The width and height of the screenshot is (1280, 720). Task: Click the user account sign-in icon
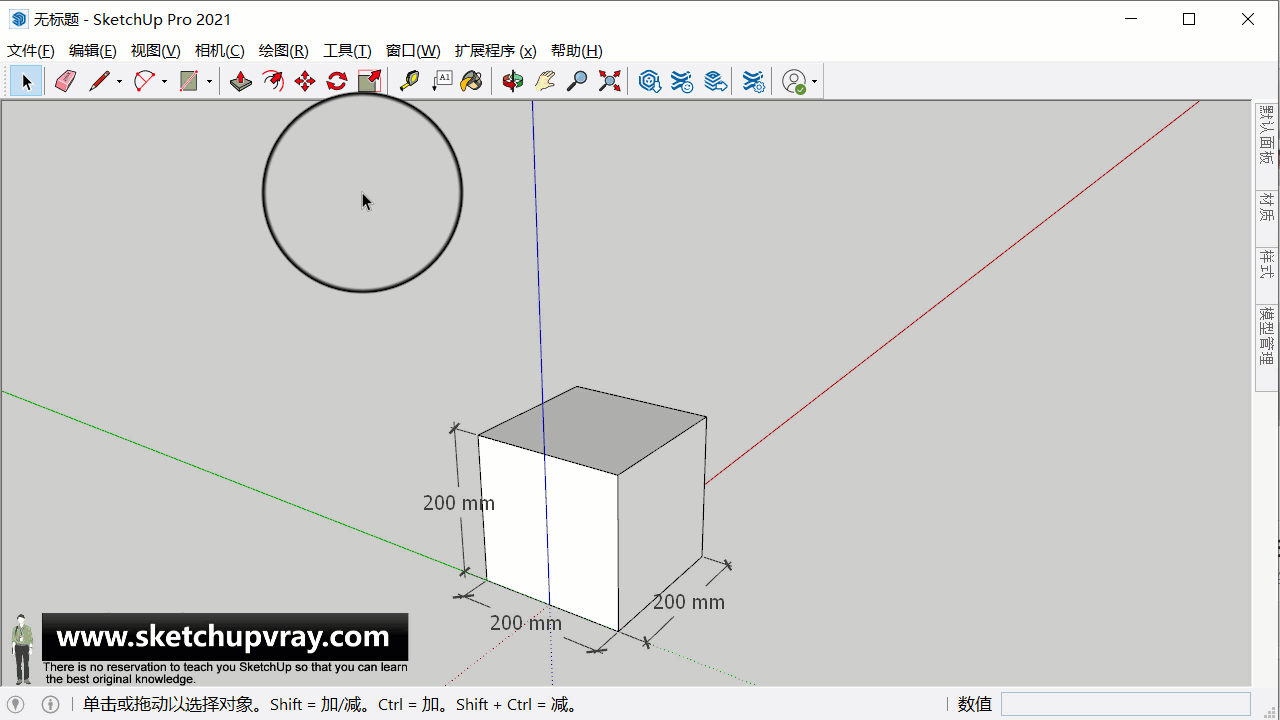794,82
